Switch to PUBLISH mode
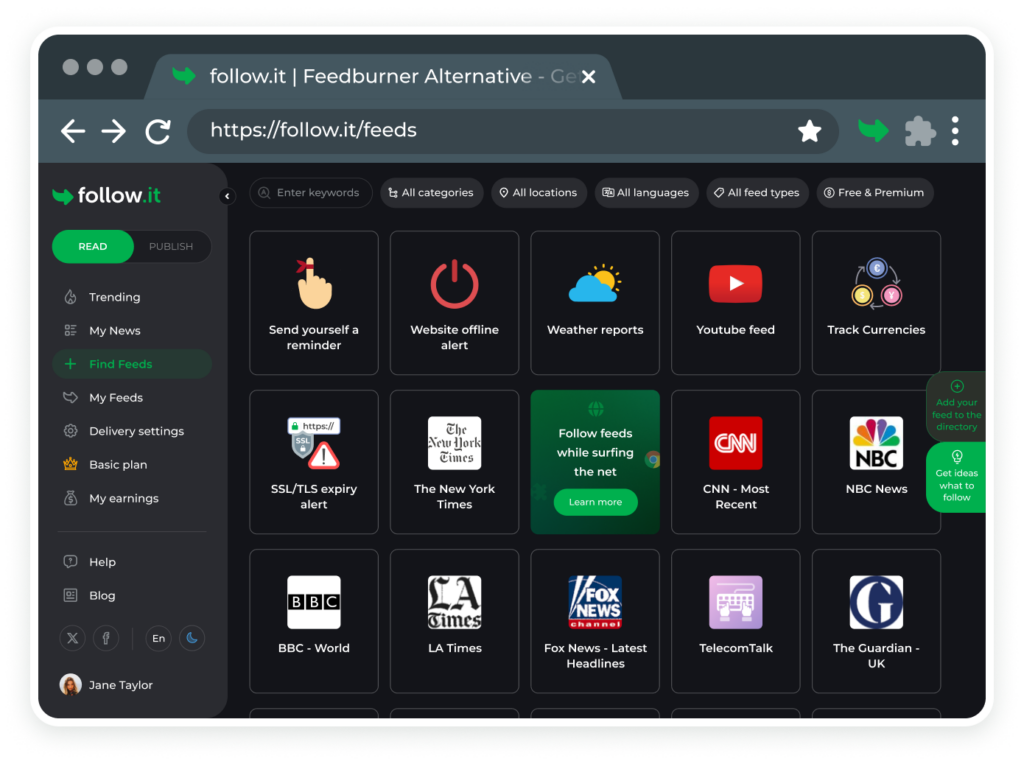 click(171, 246)
